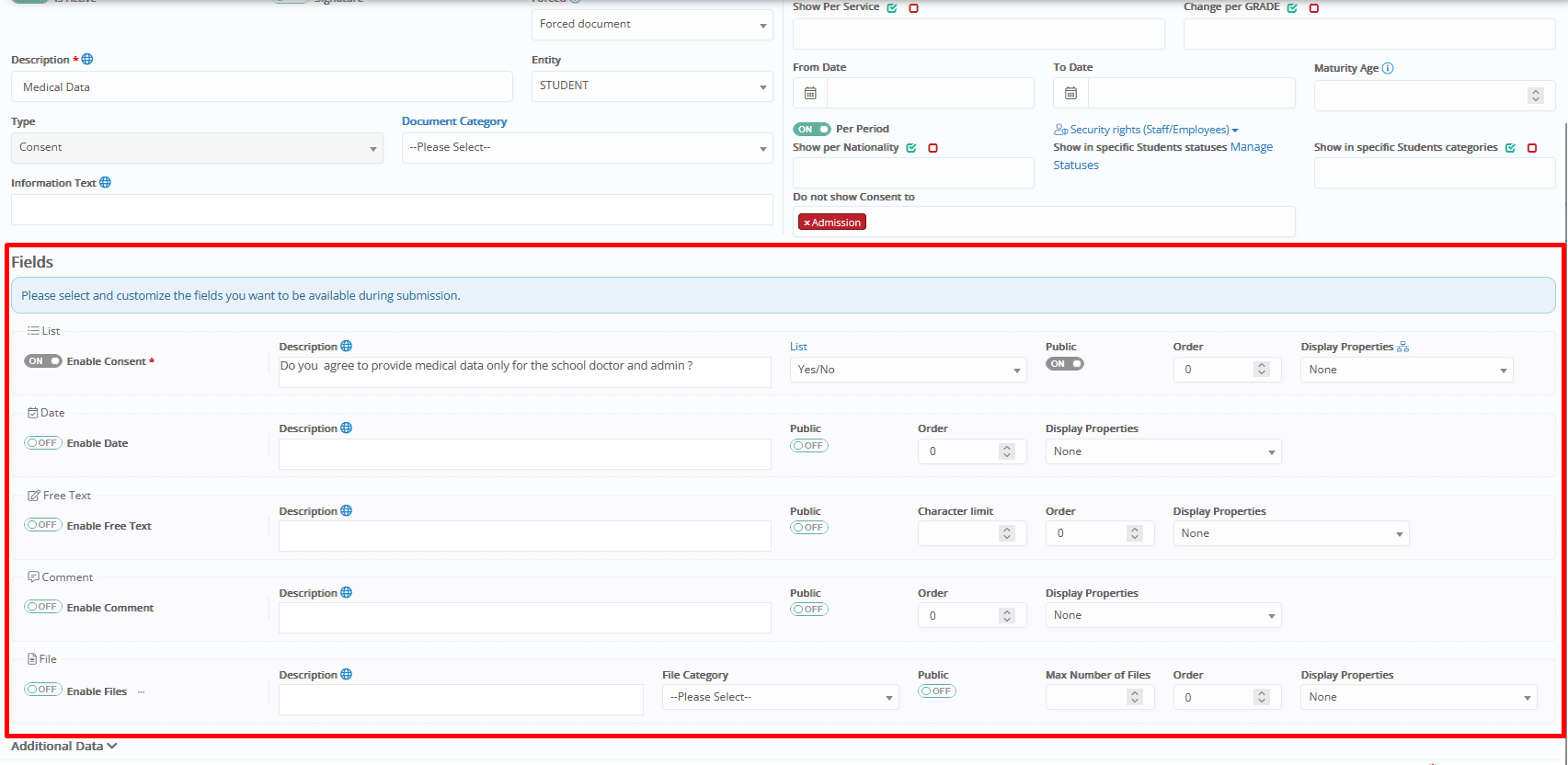The height and width of the screenshot is (765, 1568).
Task: Click the Display Properties hierarchy icon in List row
Action: 1402,347
